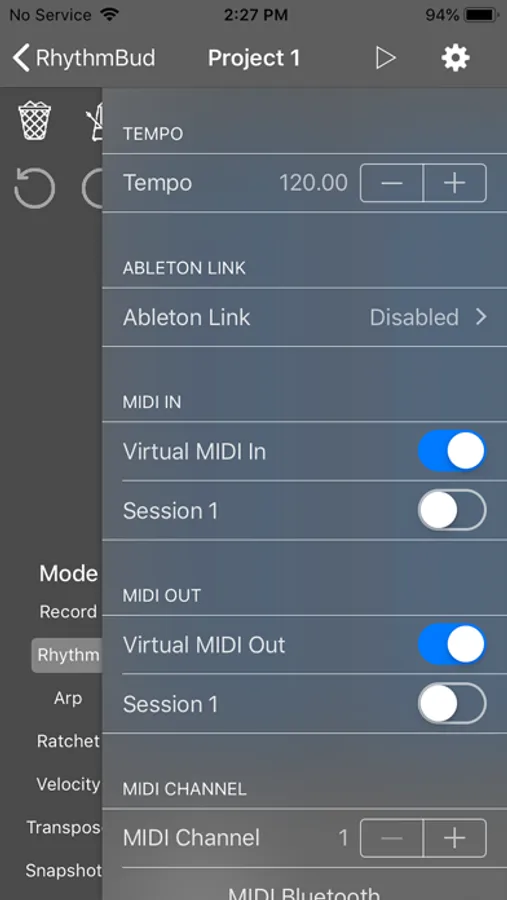Enable Session 1 under MIDI In
507x900 pixels.
point(452,510)
